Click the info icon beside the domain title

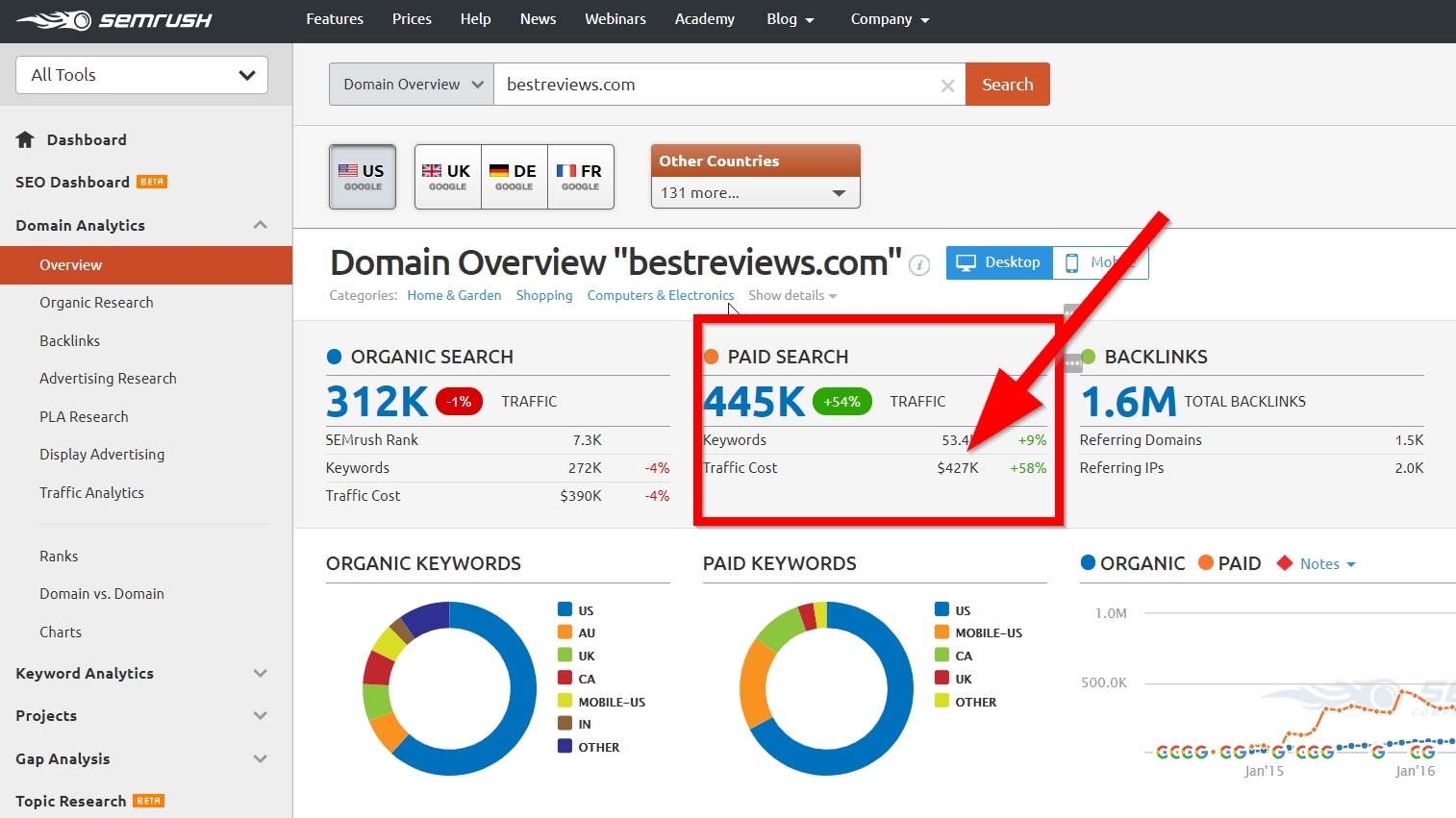919,265
